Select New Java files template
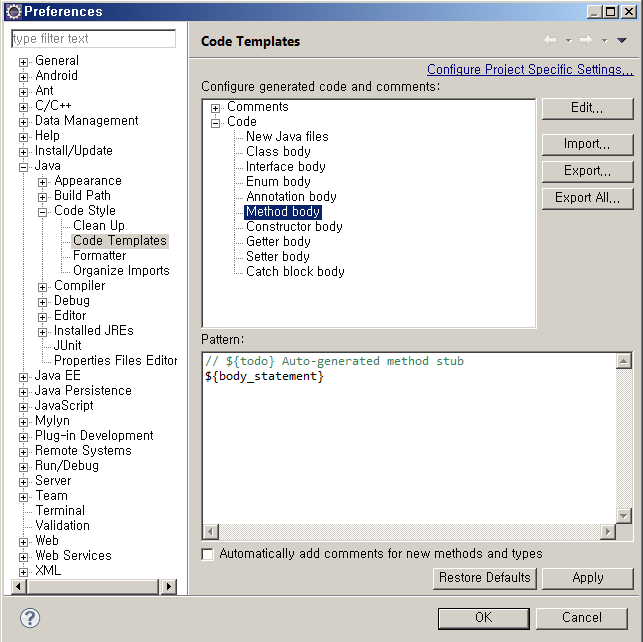This screenshot has height=642, width=643. pyautogui.click(x=287, y=137)
